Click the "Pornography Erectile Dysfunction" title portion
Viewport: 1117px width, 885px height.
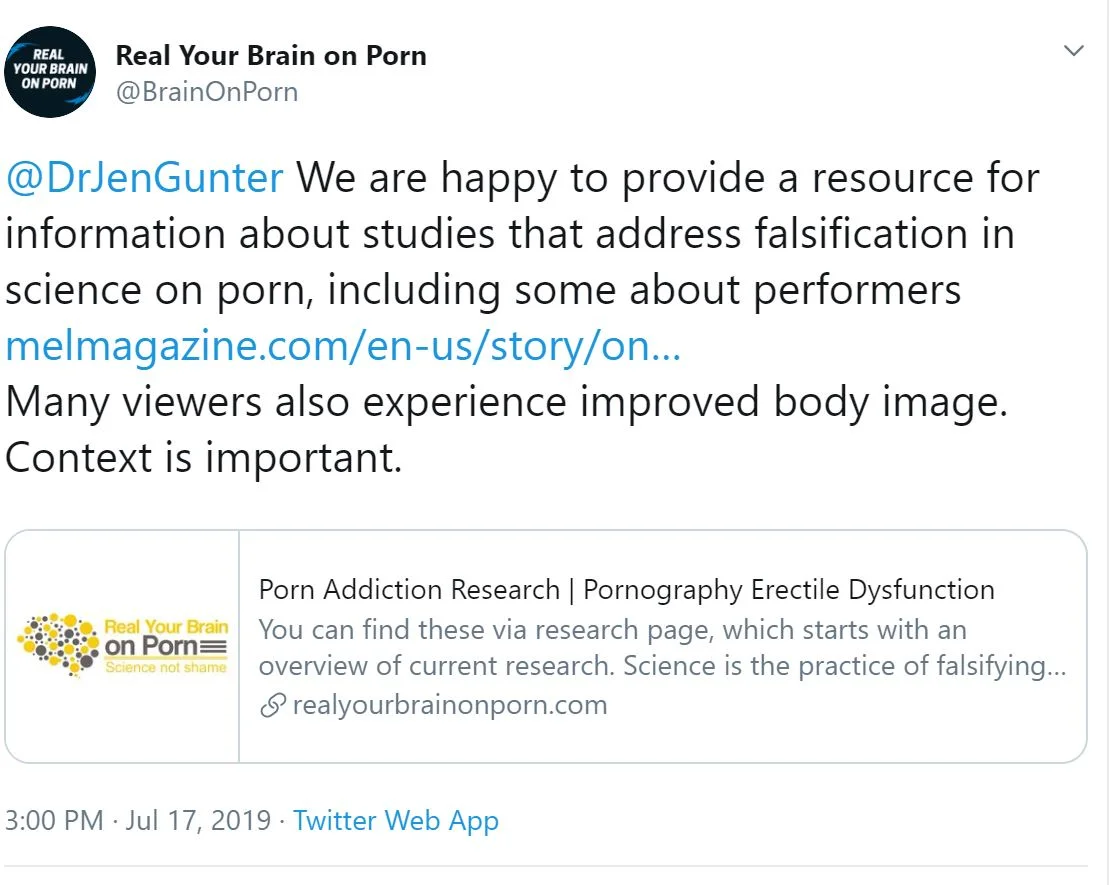point(788,589)
